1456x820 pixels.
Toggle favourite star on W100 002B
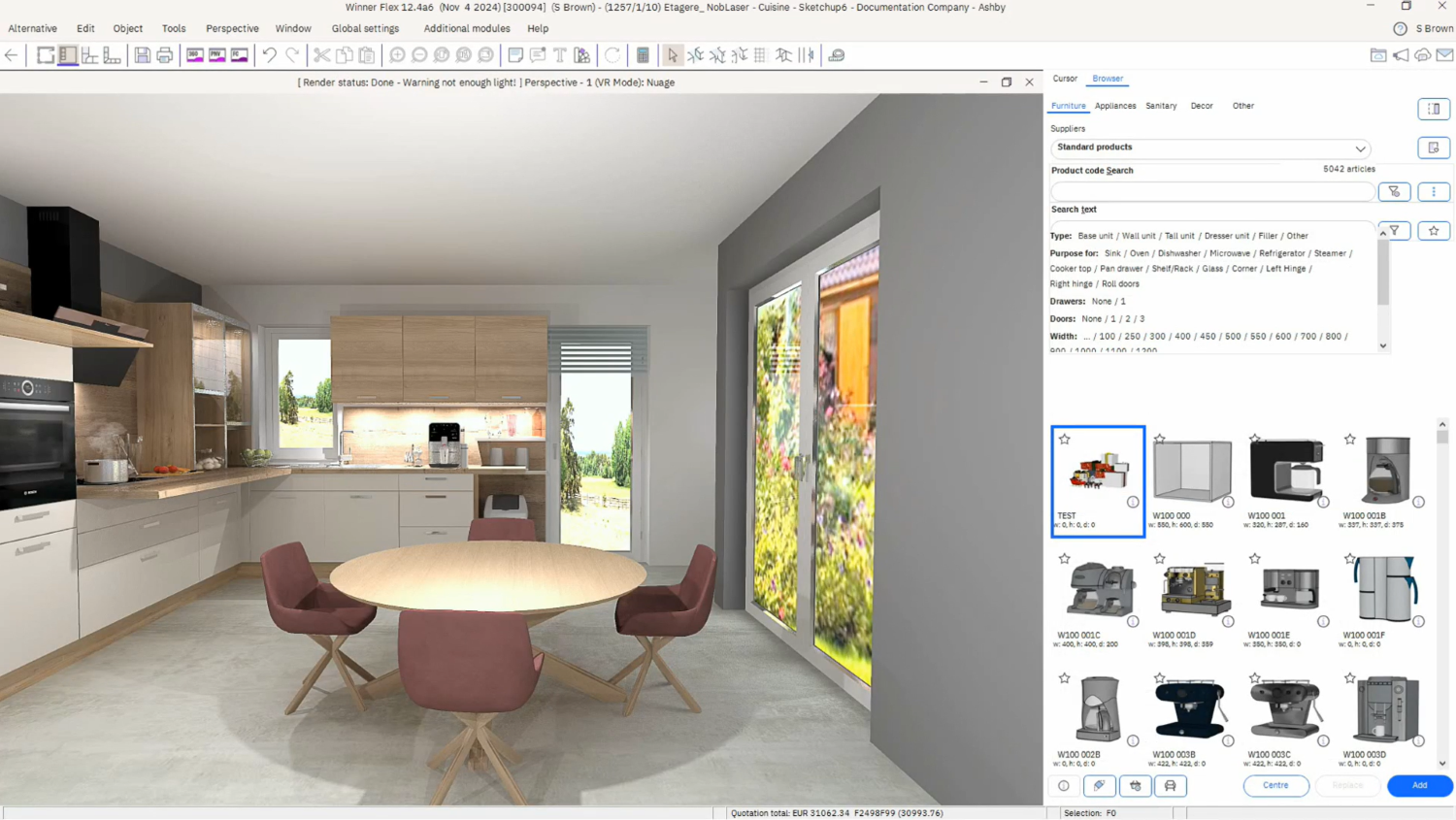pyautogui.click(x=1065, y=677)
